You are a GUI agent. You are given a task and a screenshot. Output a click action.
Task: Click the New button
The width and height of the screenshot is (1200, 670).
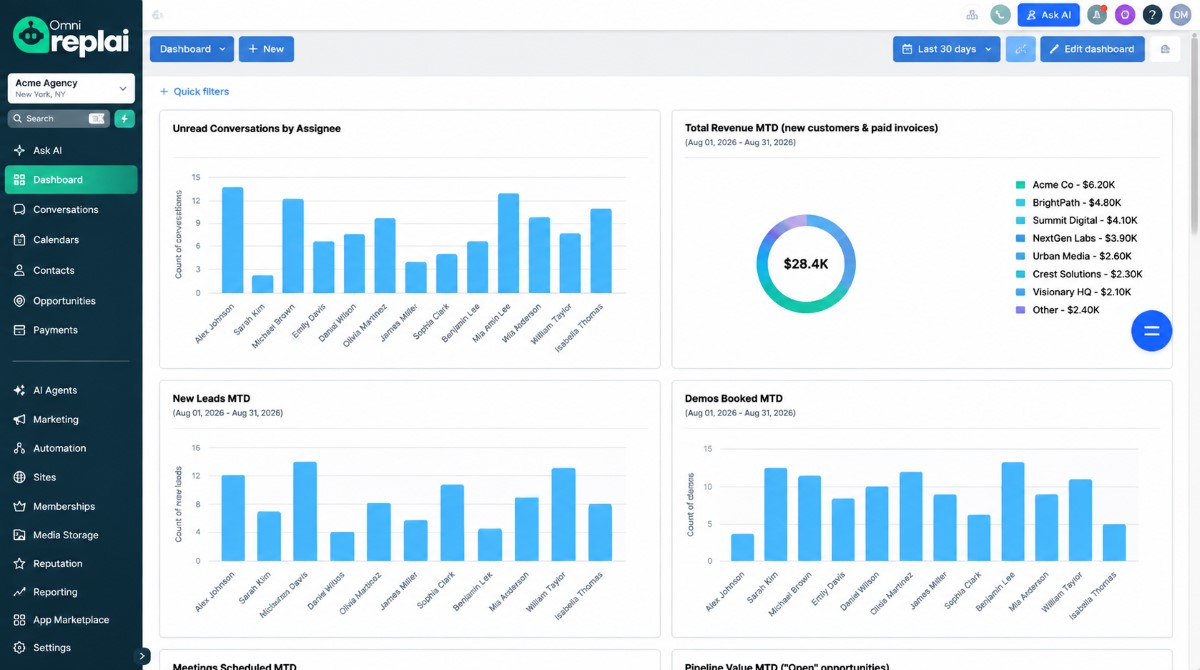(266, 49)
